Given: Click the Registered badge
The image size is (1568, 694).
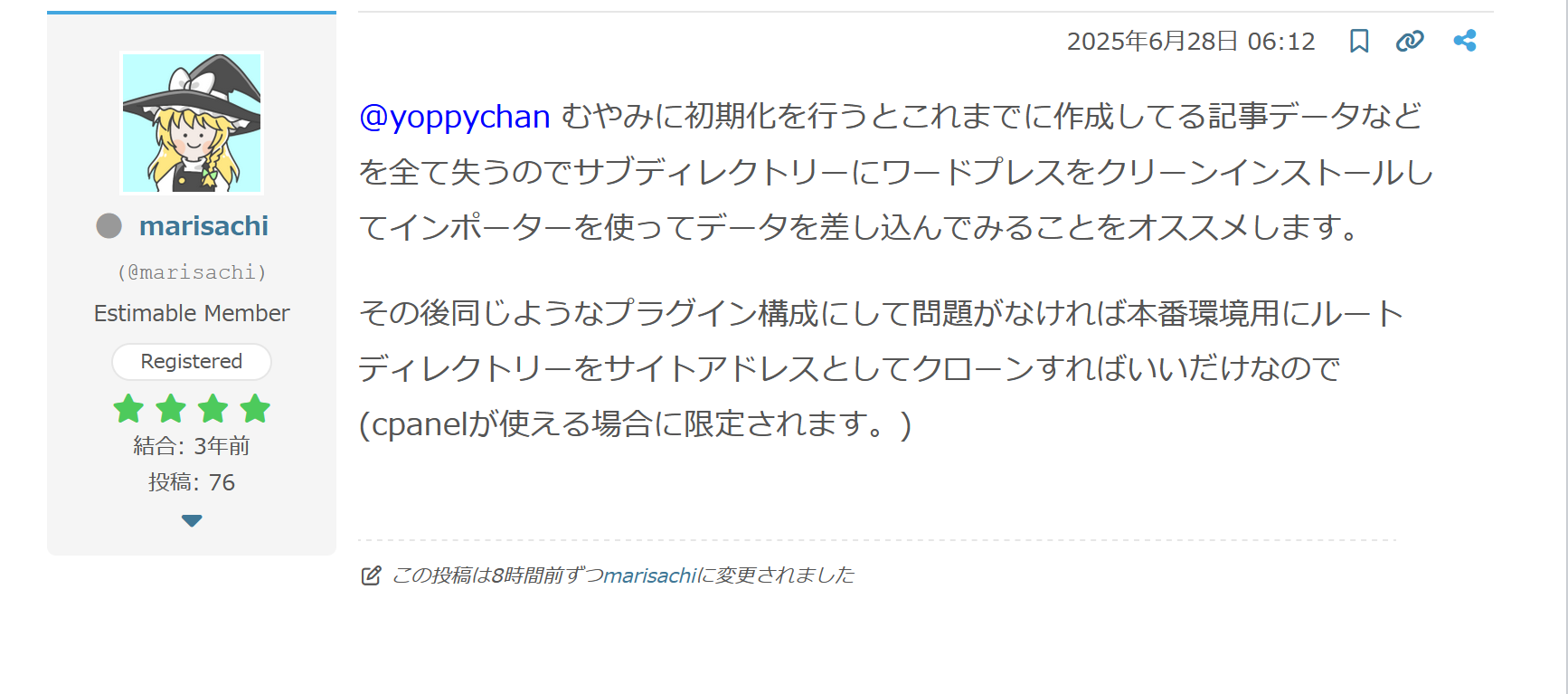Looking at the screenshot, I should tap(192, 362).
